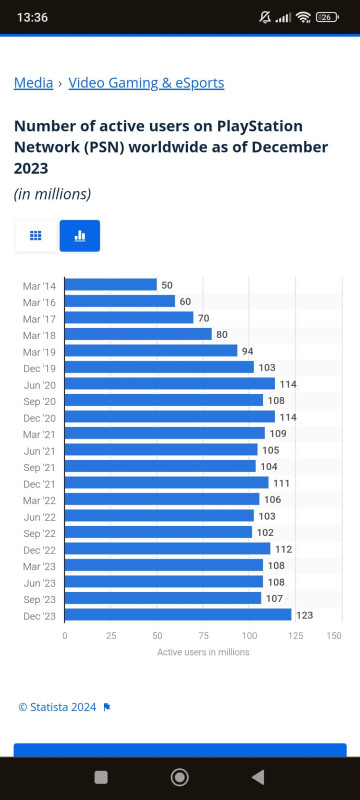
Task: Select the Jun '20 bar with 114
Action: coord(170,384)
